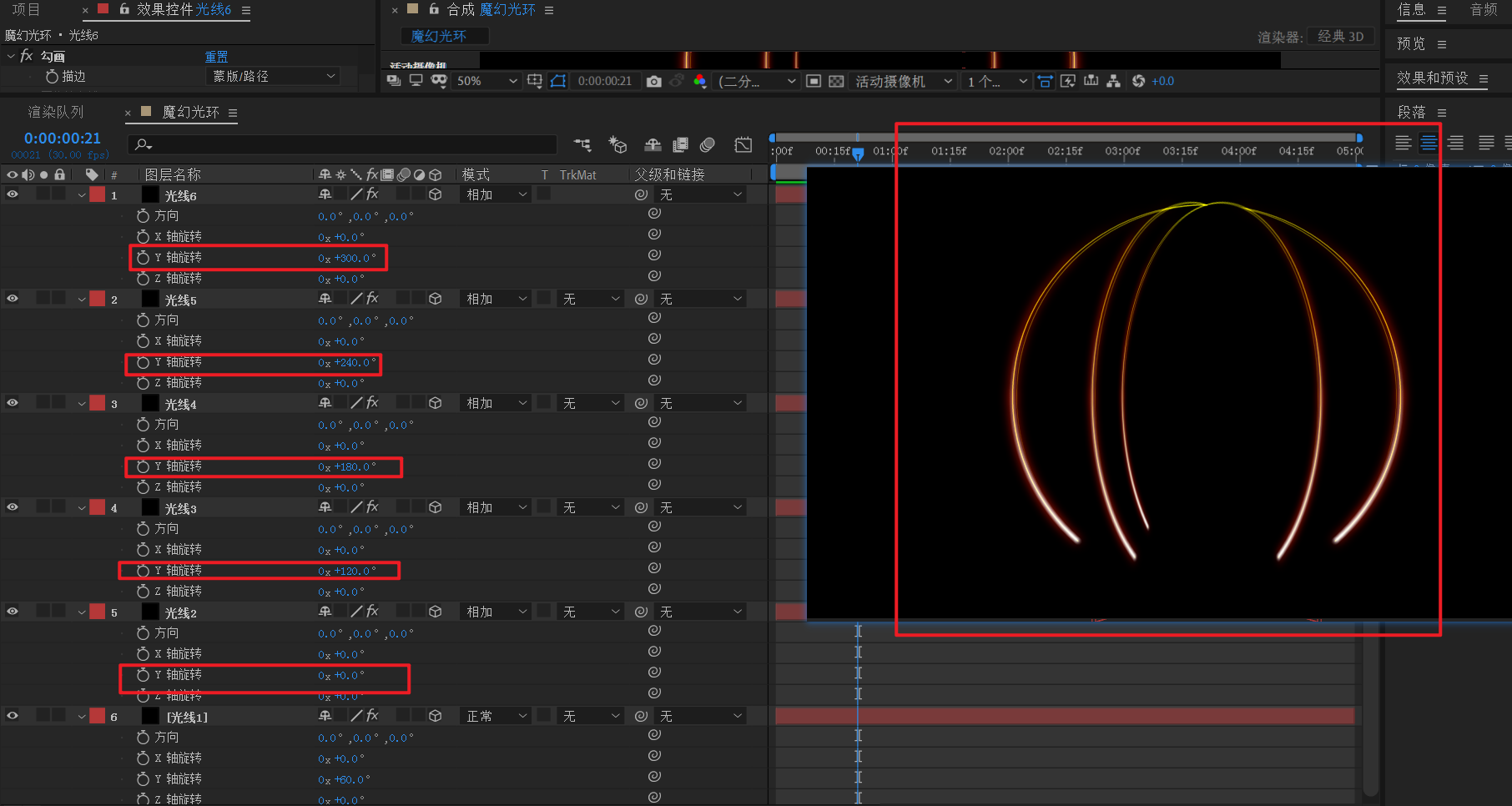This screenshot has width=1512, height=806.
Task: Toggle 3D layer cube switch for 光线4
Action: click(435, 403)
